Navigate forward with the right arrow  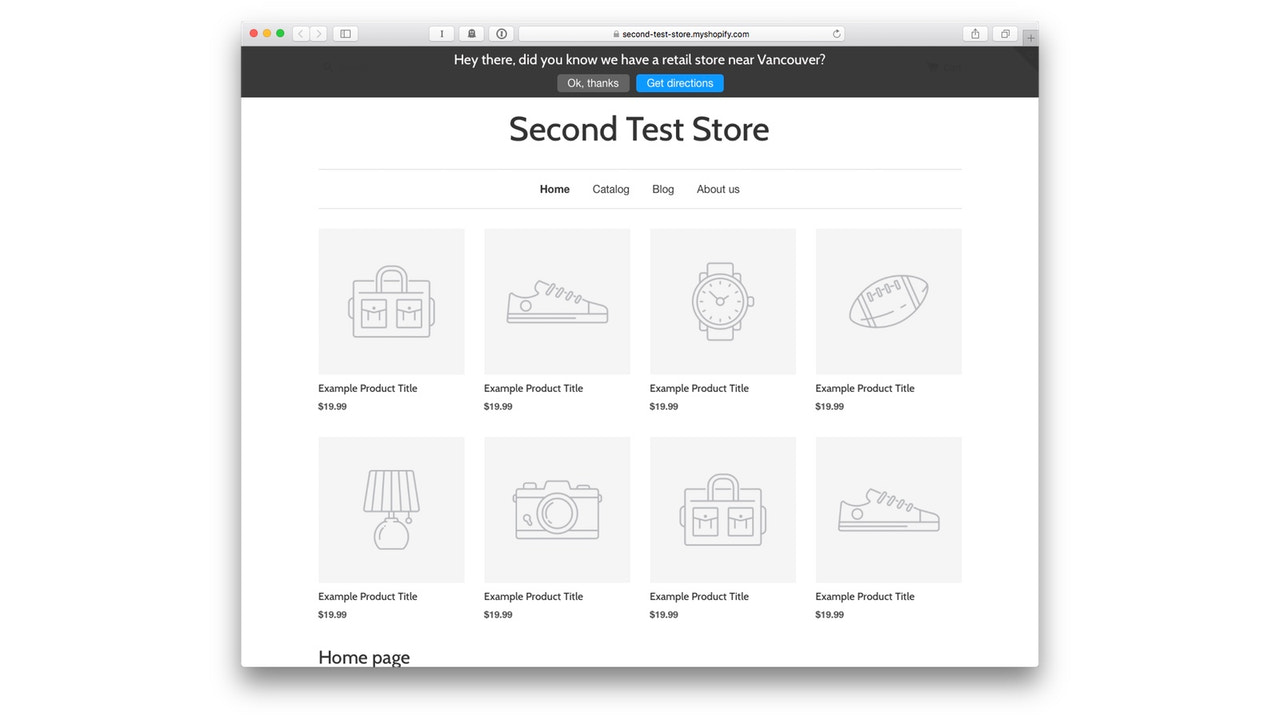317,33
